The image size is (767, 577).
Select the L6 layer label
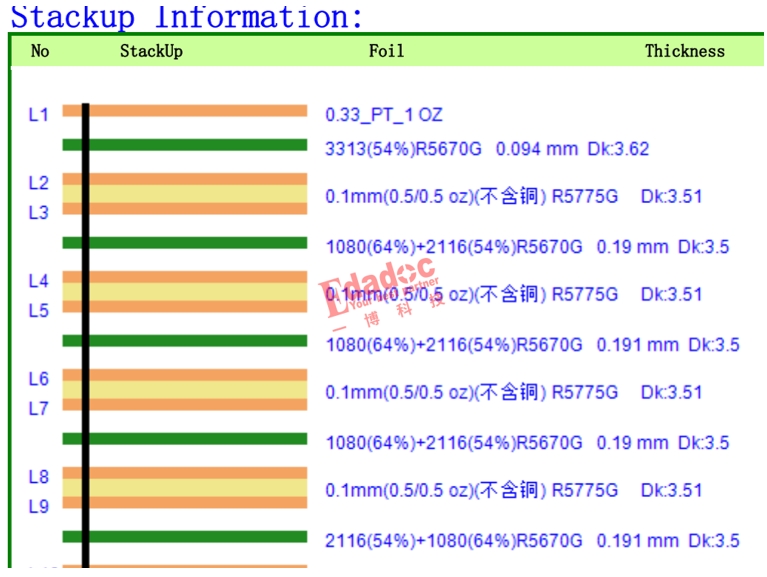[x=39, y=379]
